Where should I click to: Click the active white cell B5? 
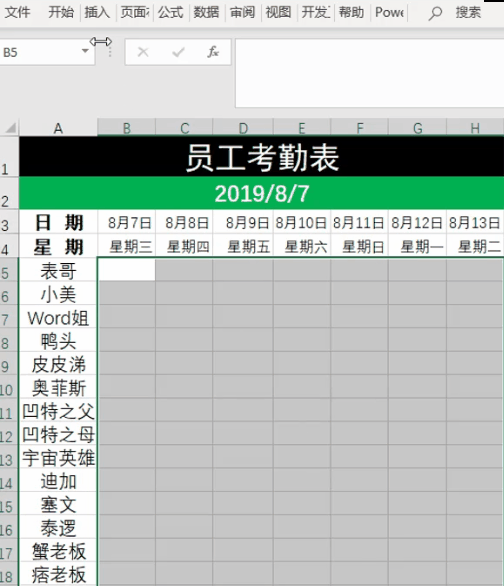click(127, 270)
